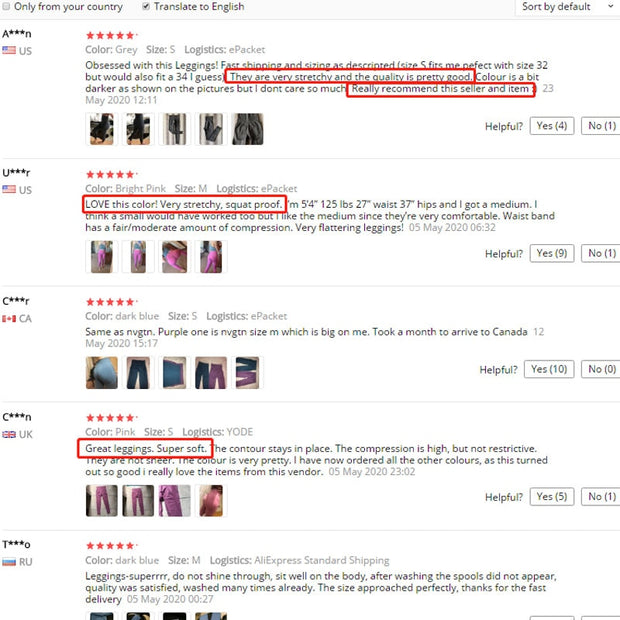The image size is (620, 620).
Task: Vote Yes (5) on C***n's UK review
Action: coord(552,497)
